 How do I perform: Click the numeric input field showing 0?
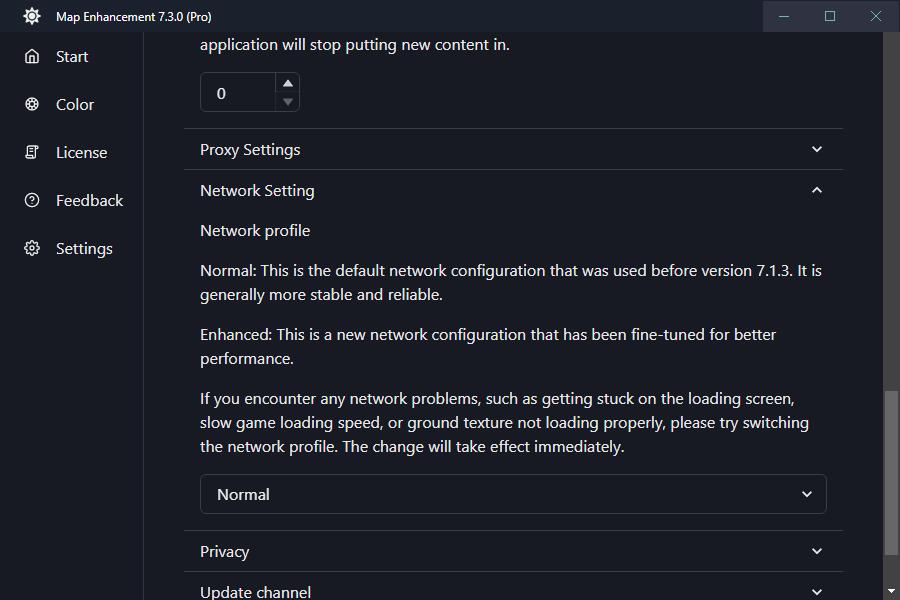(x=240, y=91)
